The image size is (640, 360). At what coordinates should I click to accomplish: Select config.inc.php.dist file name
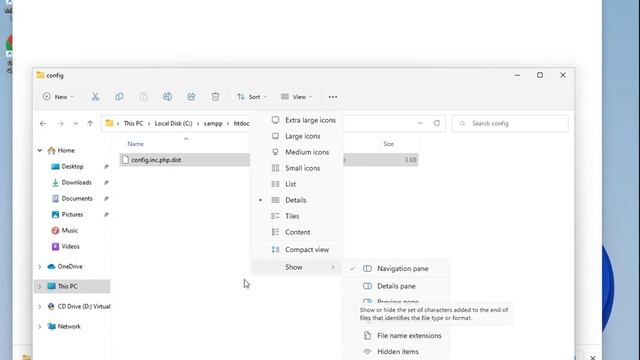point(156,160)
